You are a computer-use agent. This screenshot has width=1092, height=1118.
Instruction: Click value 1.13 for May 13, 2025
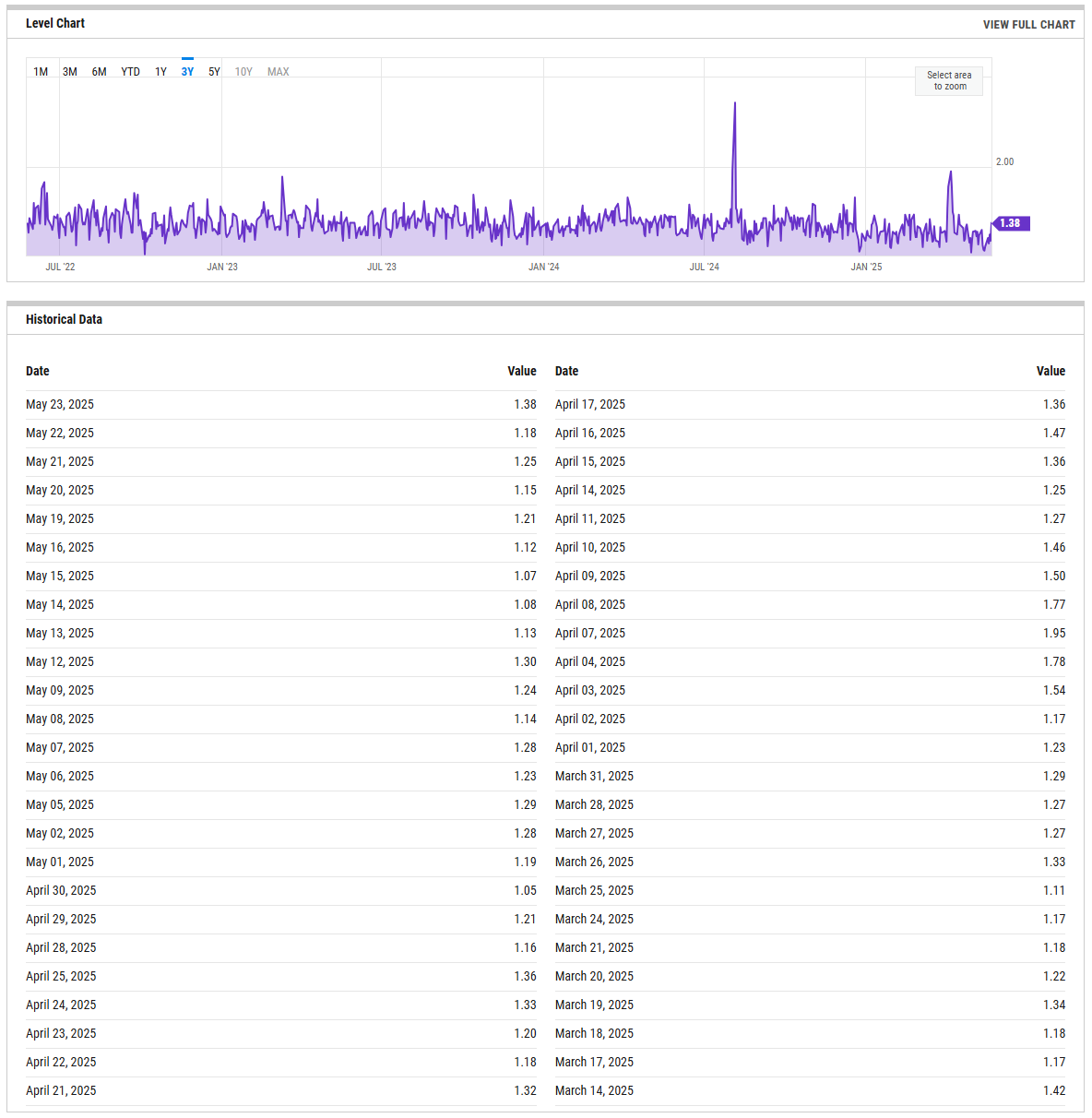pyautogui.click(x=526, y=633)
